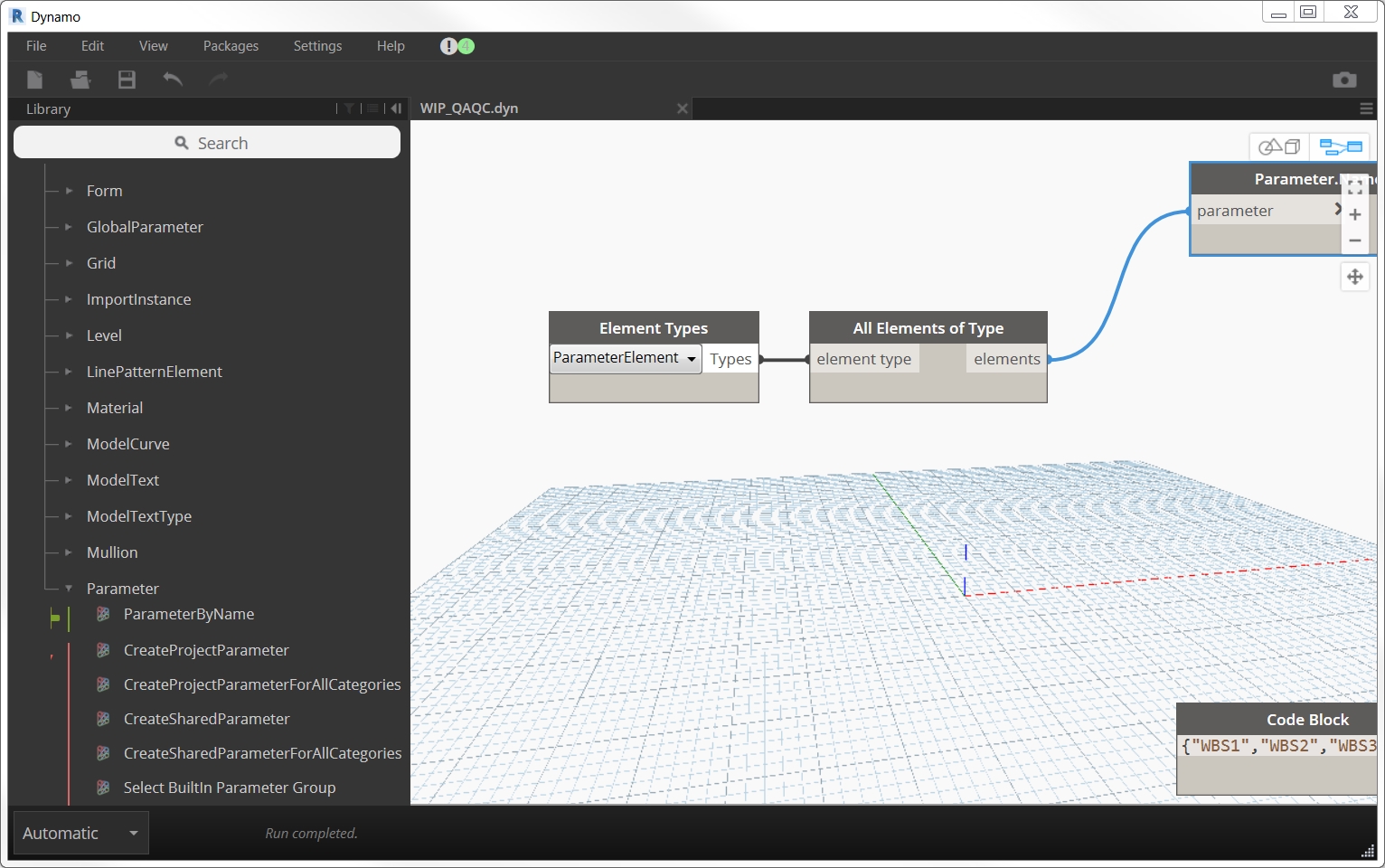The image size is (1385, 868).
Task: Select CreateSharedParameter in the library
Action: [206, 719]
